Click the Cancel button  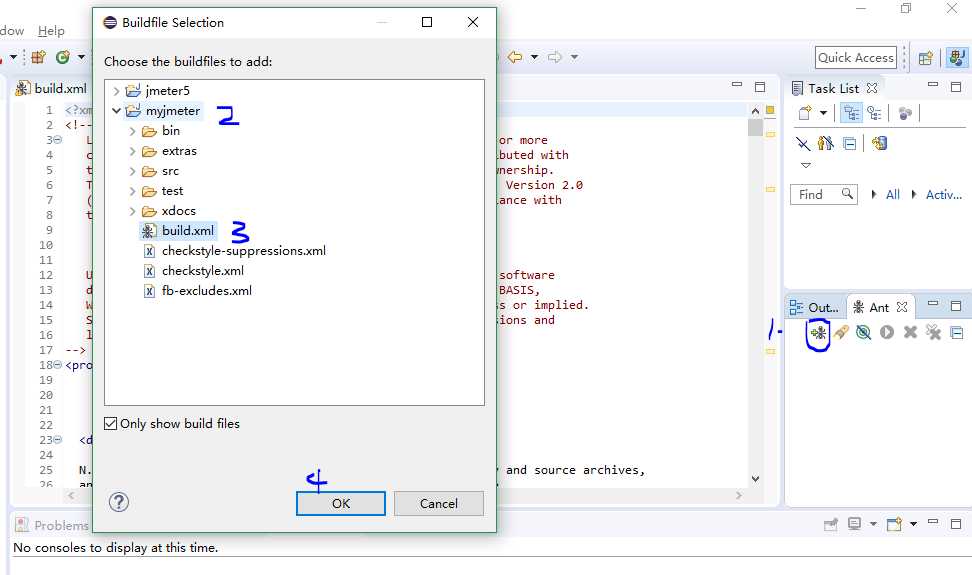439,503
